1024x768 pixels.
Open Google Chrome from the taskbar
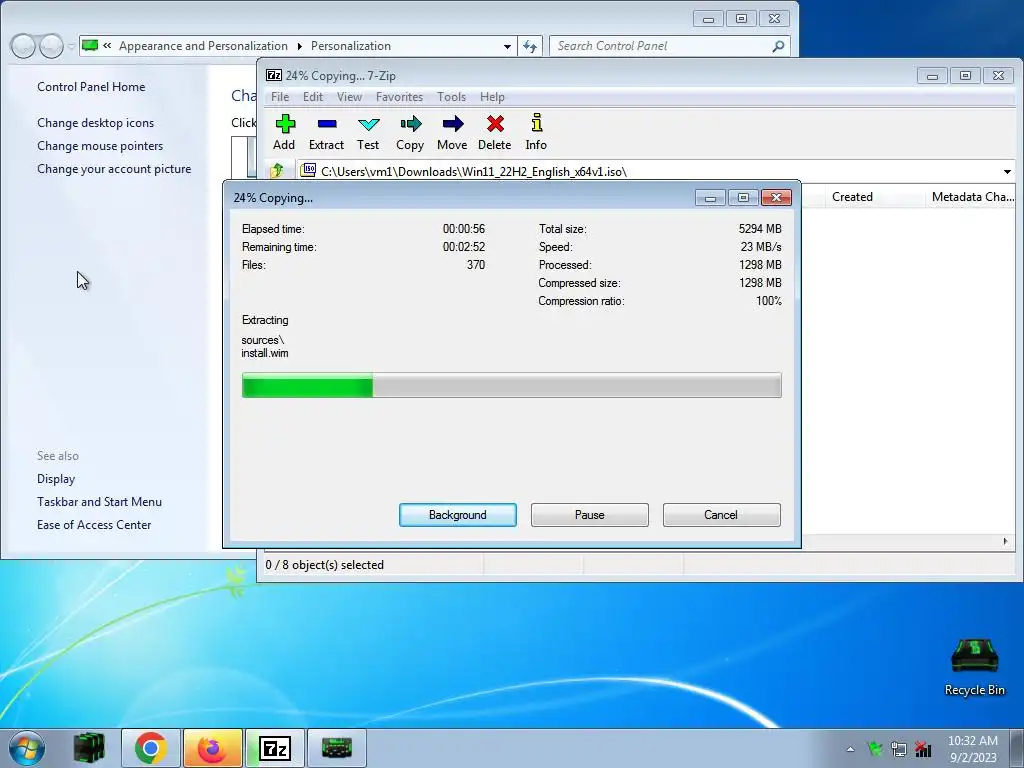tap(151, 748)
